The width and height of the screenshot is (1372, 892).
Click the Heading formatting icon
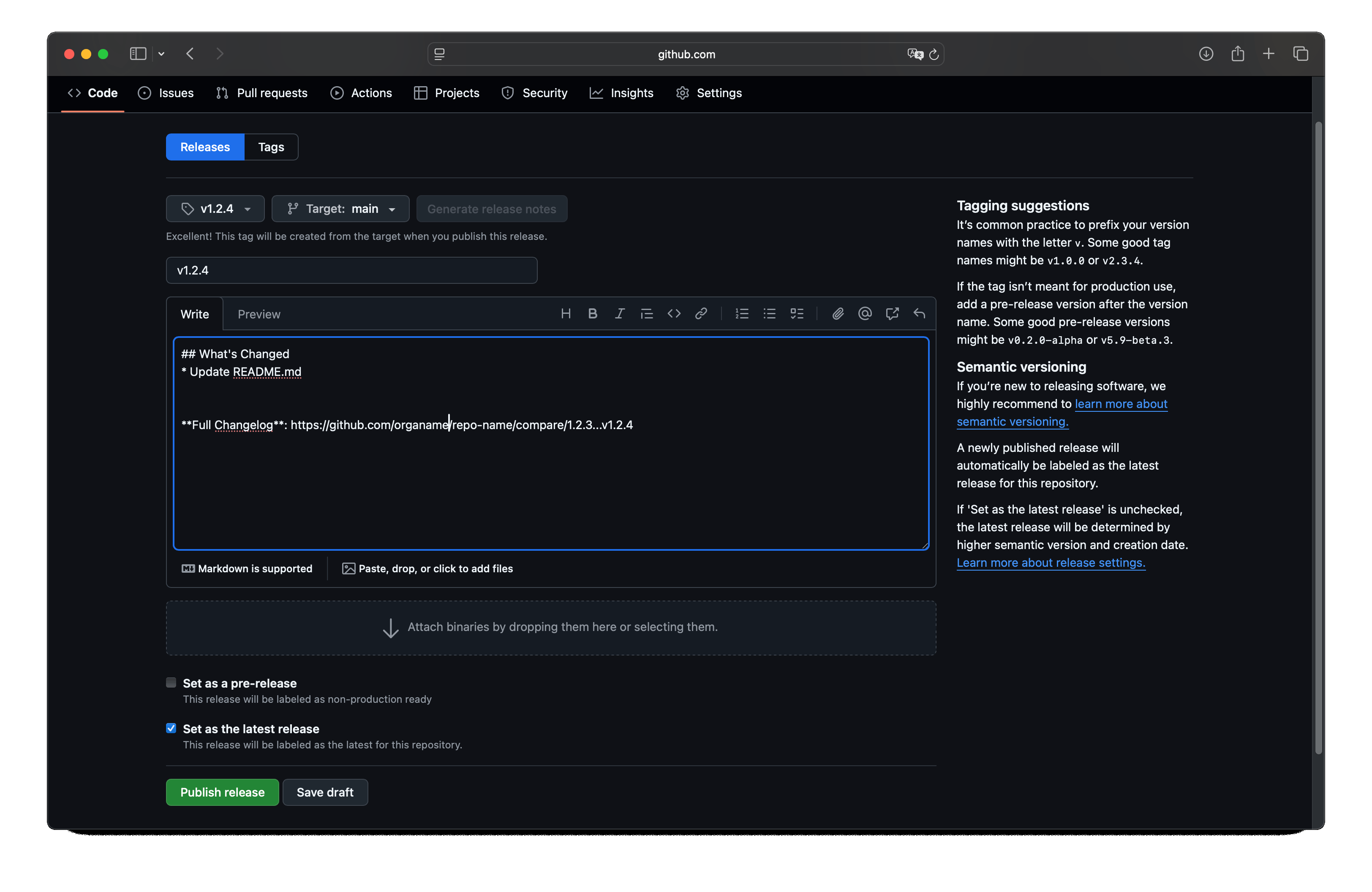point(566,313)
